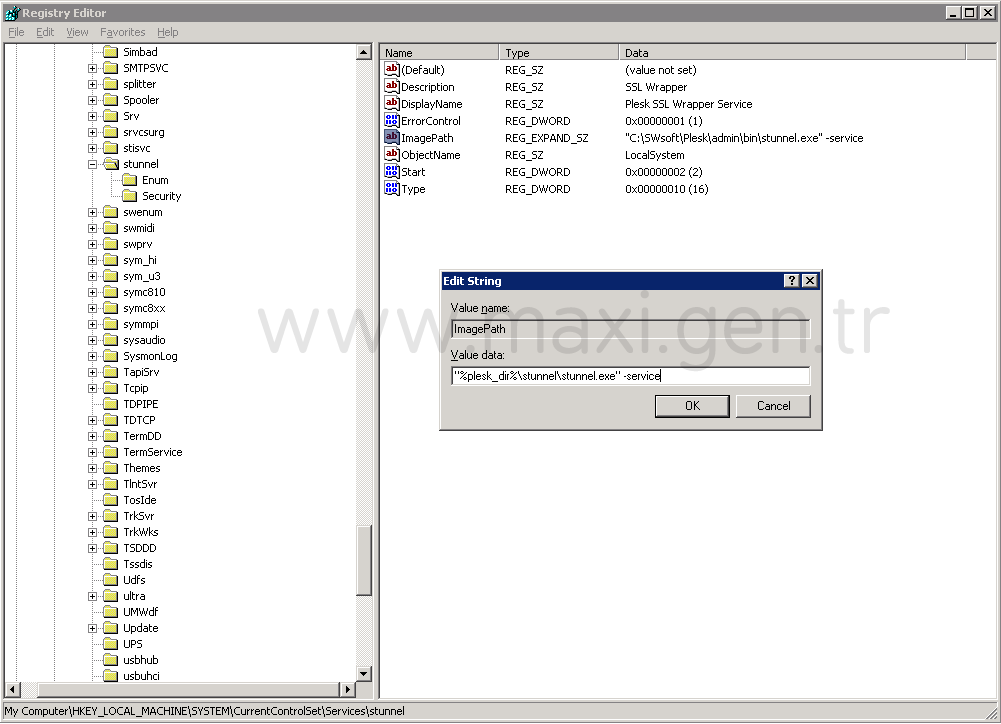Open the Favorites menu

(x=123, y=32)
